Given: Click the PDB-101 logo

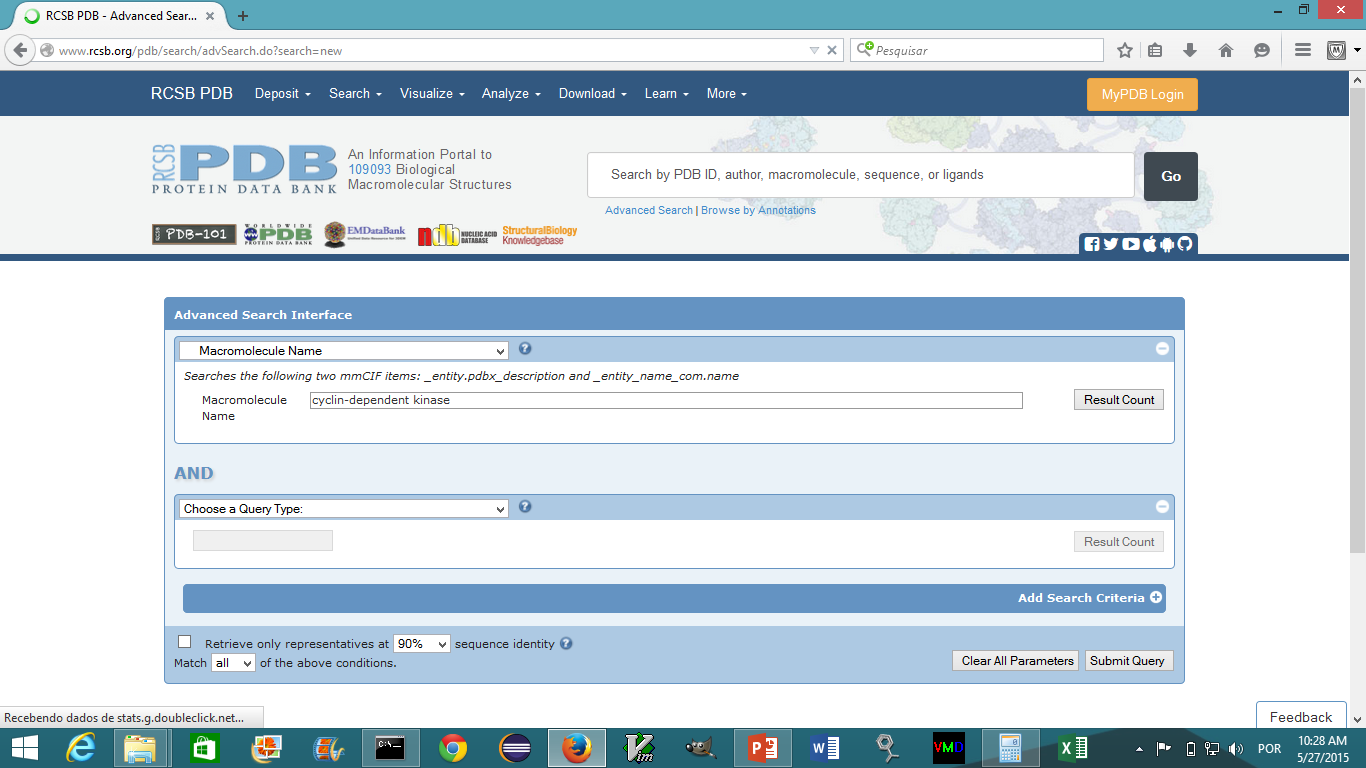Looking at the screenshot, I should tap(194, 234).
